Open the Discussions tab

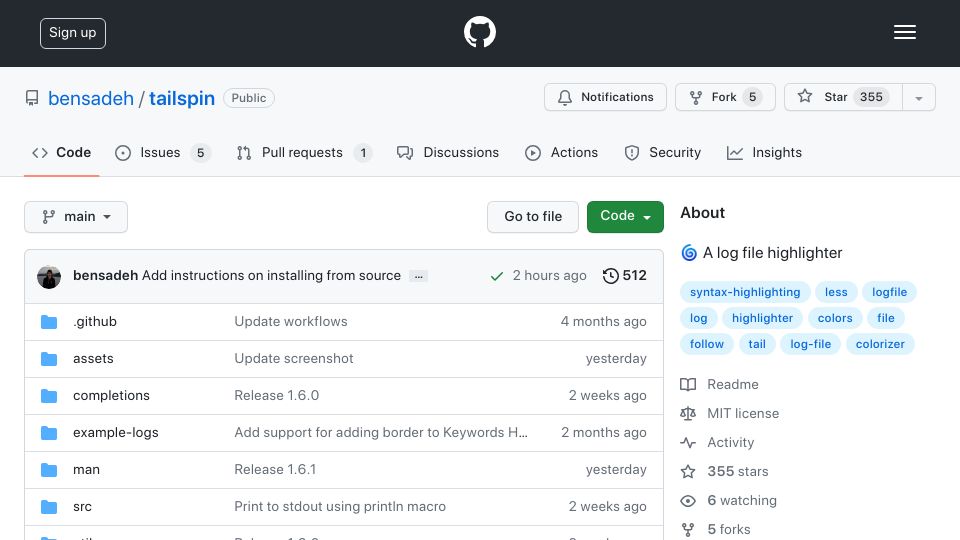tap(448, 152)
